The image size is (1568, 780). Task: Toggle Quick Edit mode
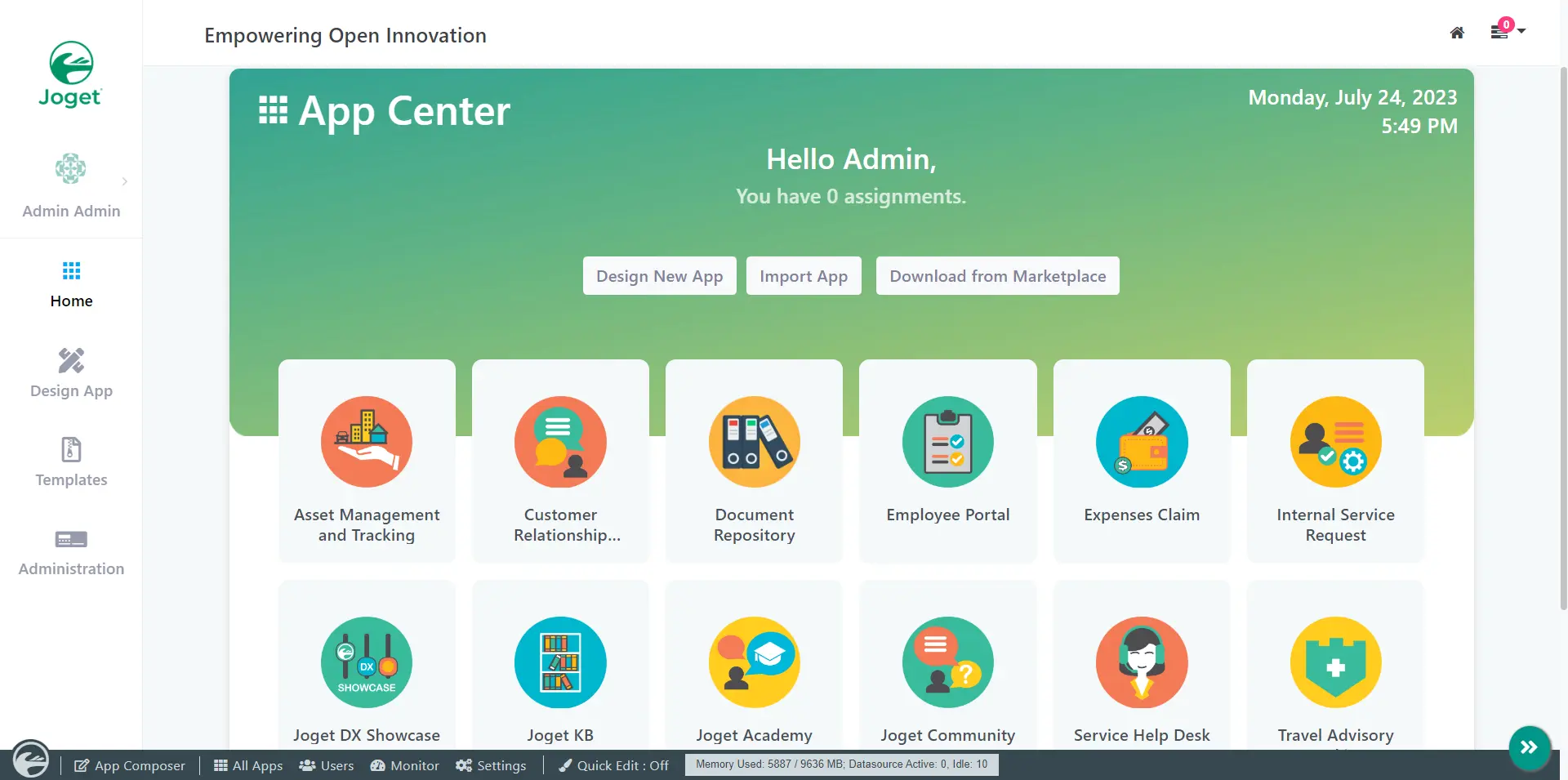click(x=613, y=765)
